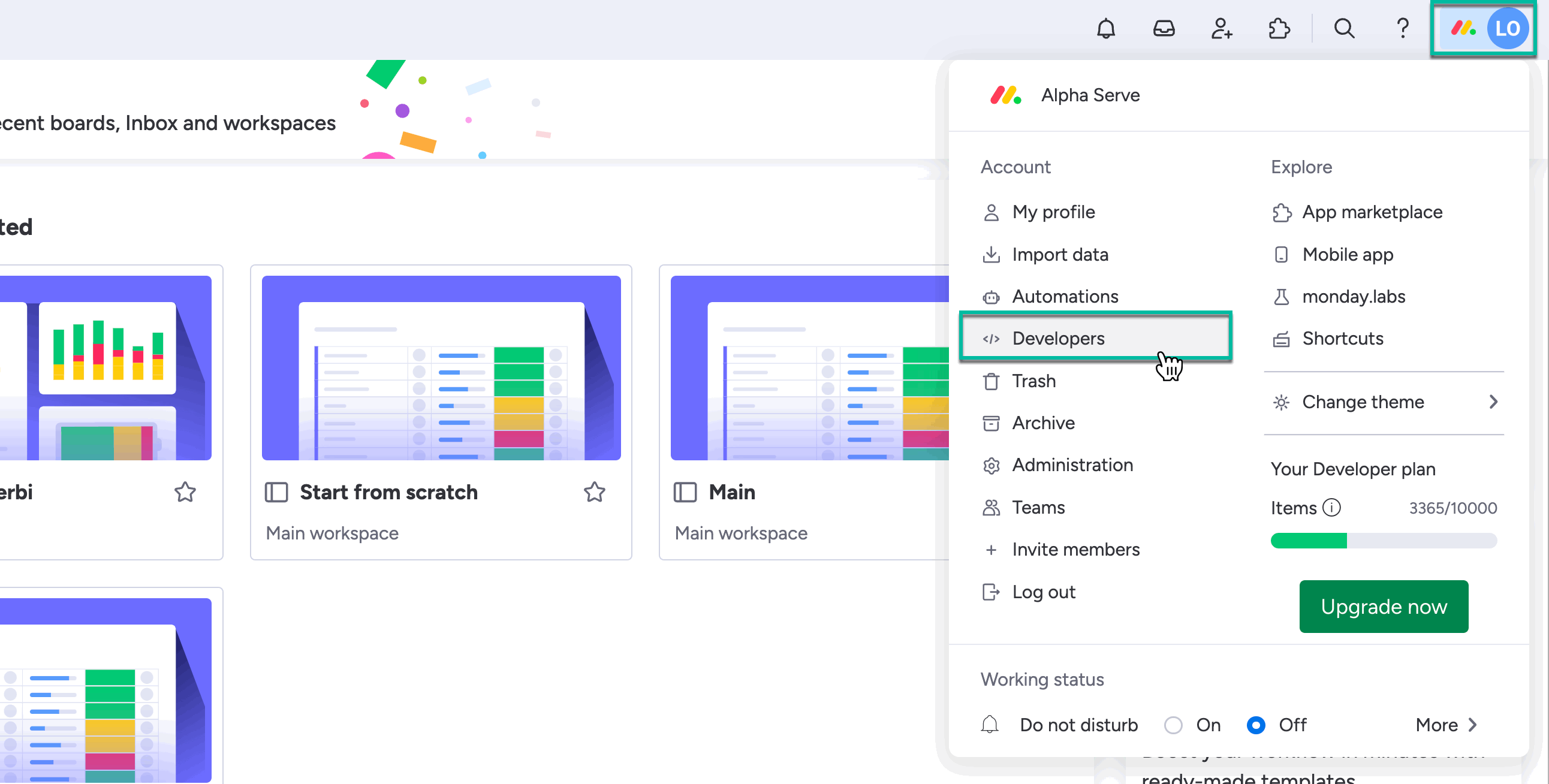Click Log out in the account menu
The width and height of the screenshot is (1549, 784).
(1043, 592)
